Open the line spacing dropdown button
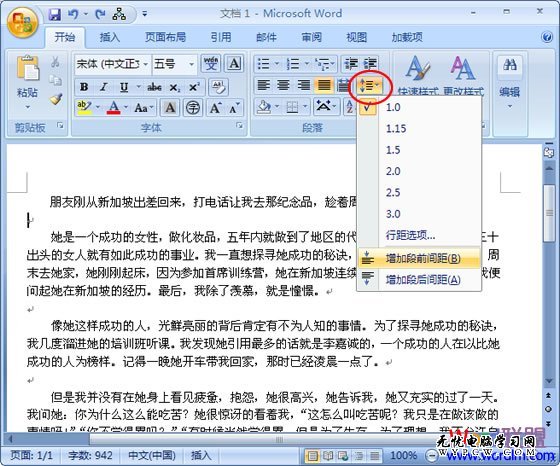 369,86
